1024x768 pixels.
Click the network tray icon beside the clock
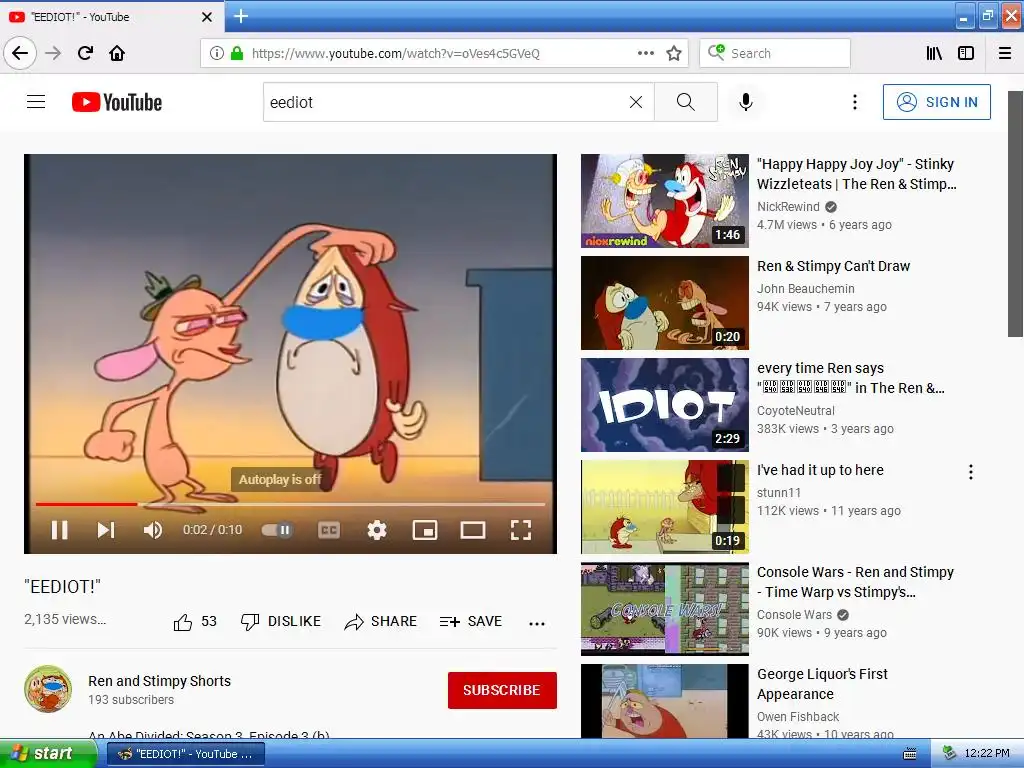(x=949, y=754)
